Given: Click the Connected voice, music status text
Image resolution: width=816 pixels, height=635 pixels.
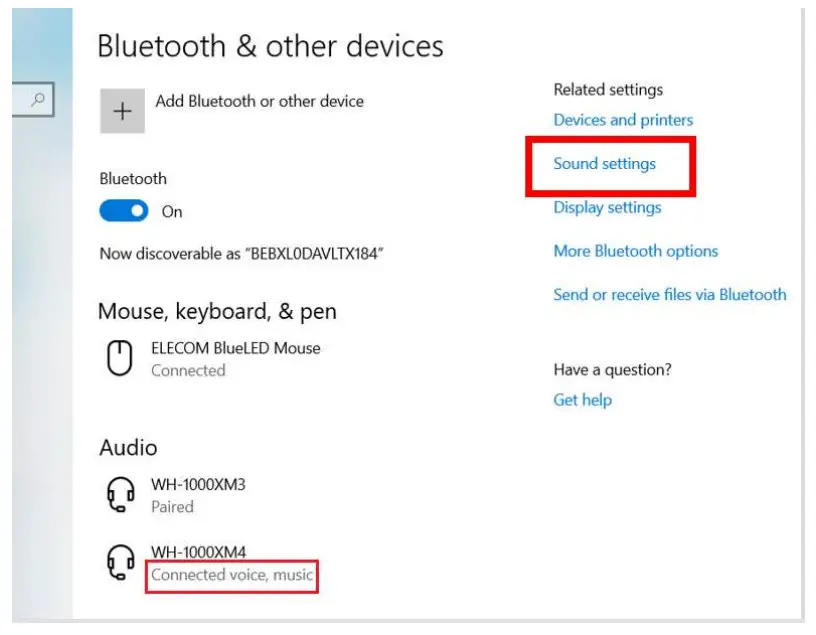Looking at the screenshot, I should (x=232, y=575).
